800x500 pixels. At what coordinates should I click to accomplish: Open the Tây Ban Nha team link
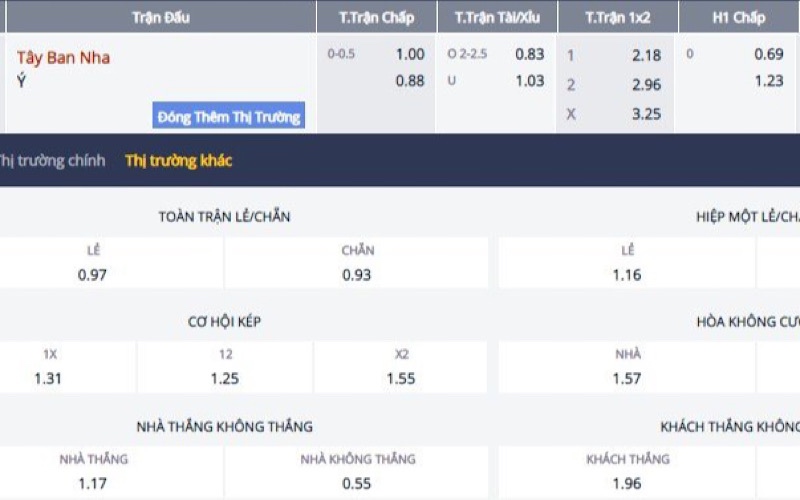[63, 57]
